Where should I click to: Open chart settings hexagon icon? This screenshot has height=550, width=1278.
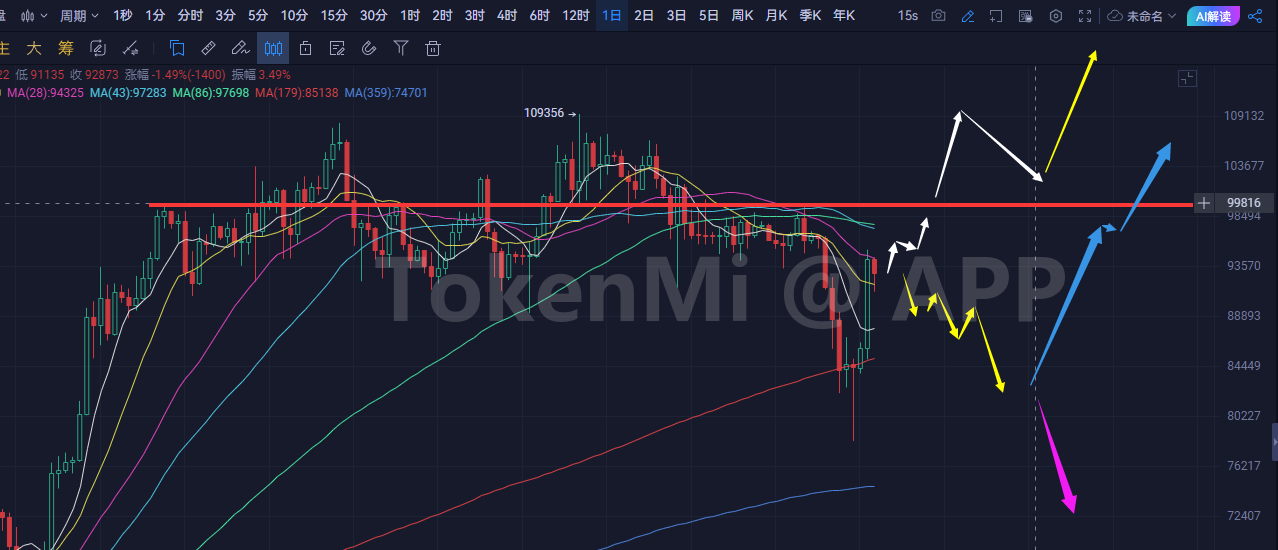tap(1056, 16)
